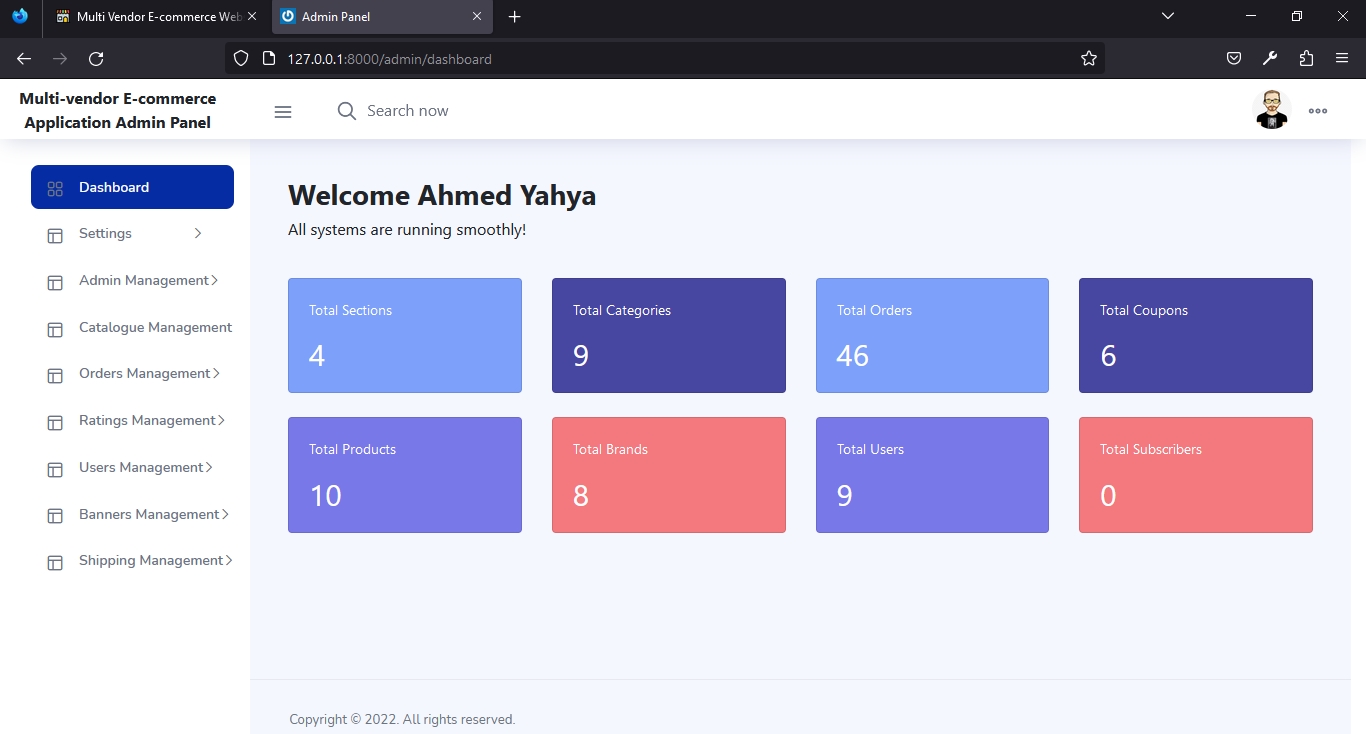Open the Firefox application menu icon
Image resolution: width=1366 pixels, height=734 pixels.
1342,59
